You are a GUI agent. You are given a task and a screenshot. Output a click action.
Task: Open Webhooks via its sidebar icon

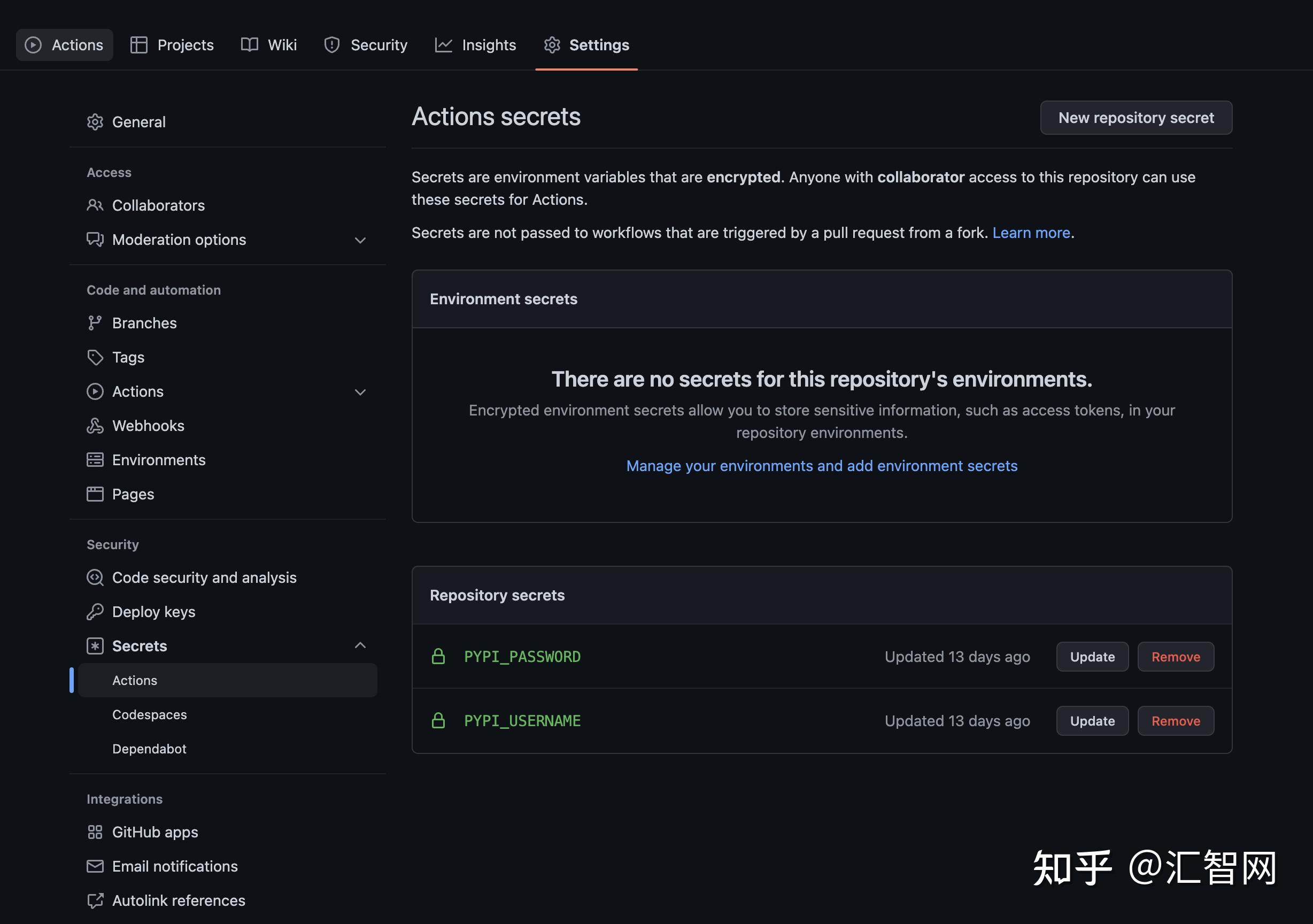click(95, 426)
